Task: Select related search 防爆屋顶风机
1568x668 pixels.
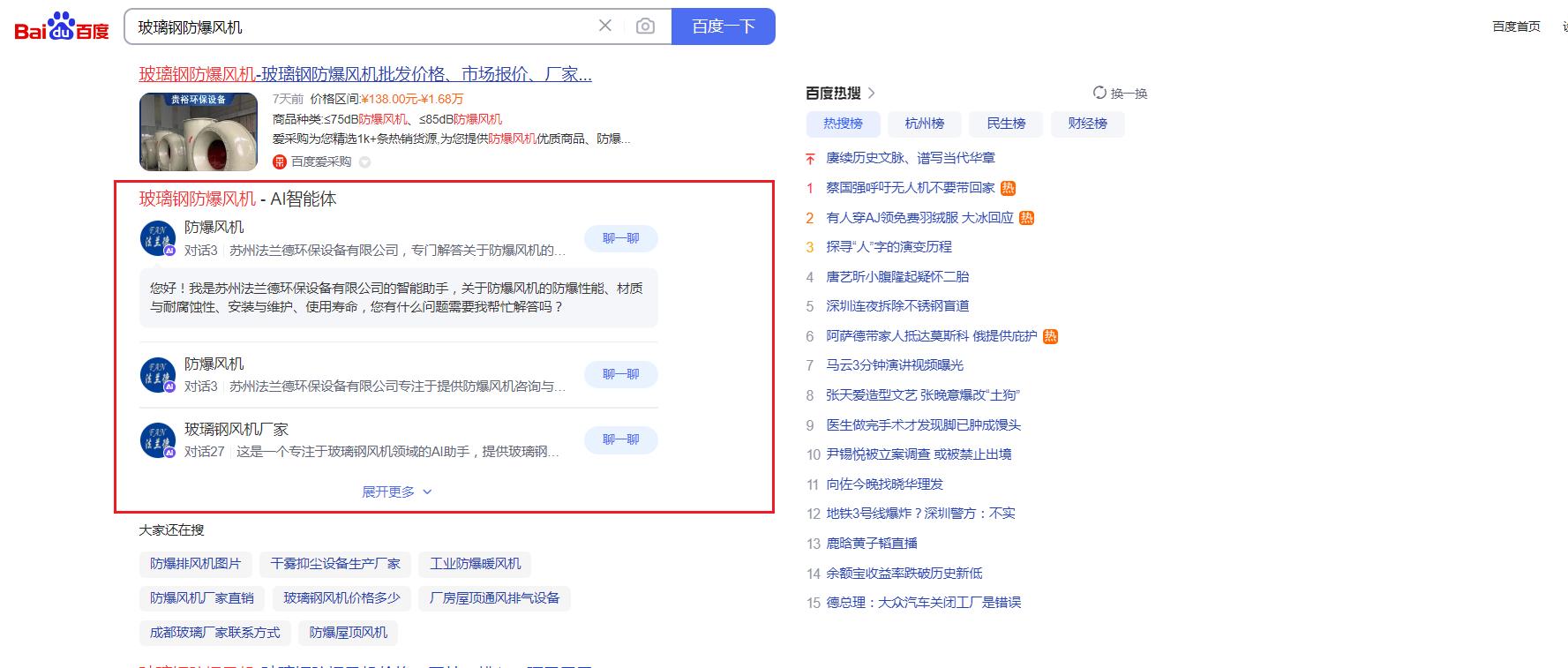Action: (x=349, y=633)
